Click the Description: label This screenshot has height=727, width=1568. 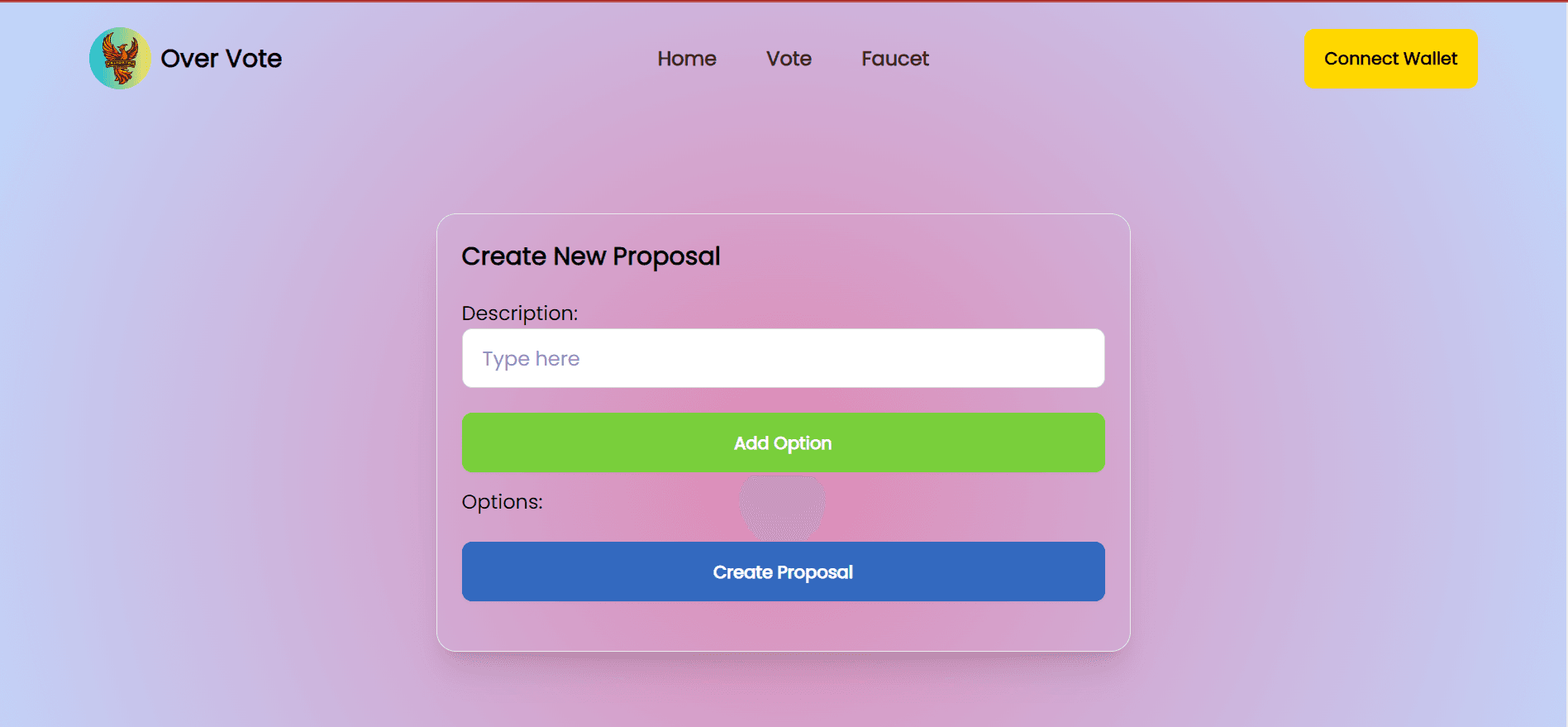coord(519,313)
